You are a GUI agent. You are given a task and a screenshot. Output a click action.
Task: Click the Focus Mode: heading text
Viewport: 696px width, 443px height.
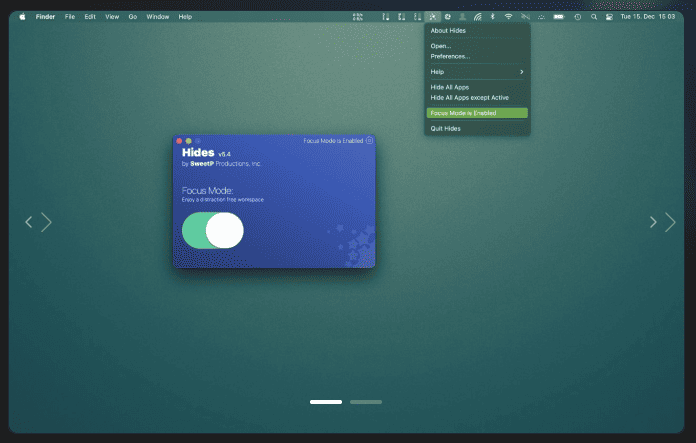[x=207, y=190]
